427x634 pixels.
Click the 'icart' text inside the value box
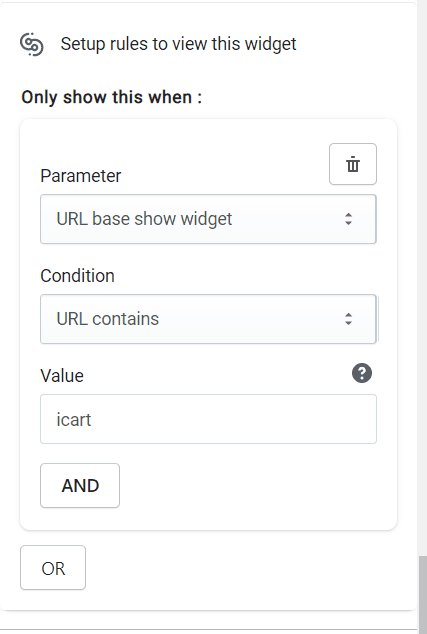74,420
